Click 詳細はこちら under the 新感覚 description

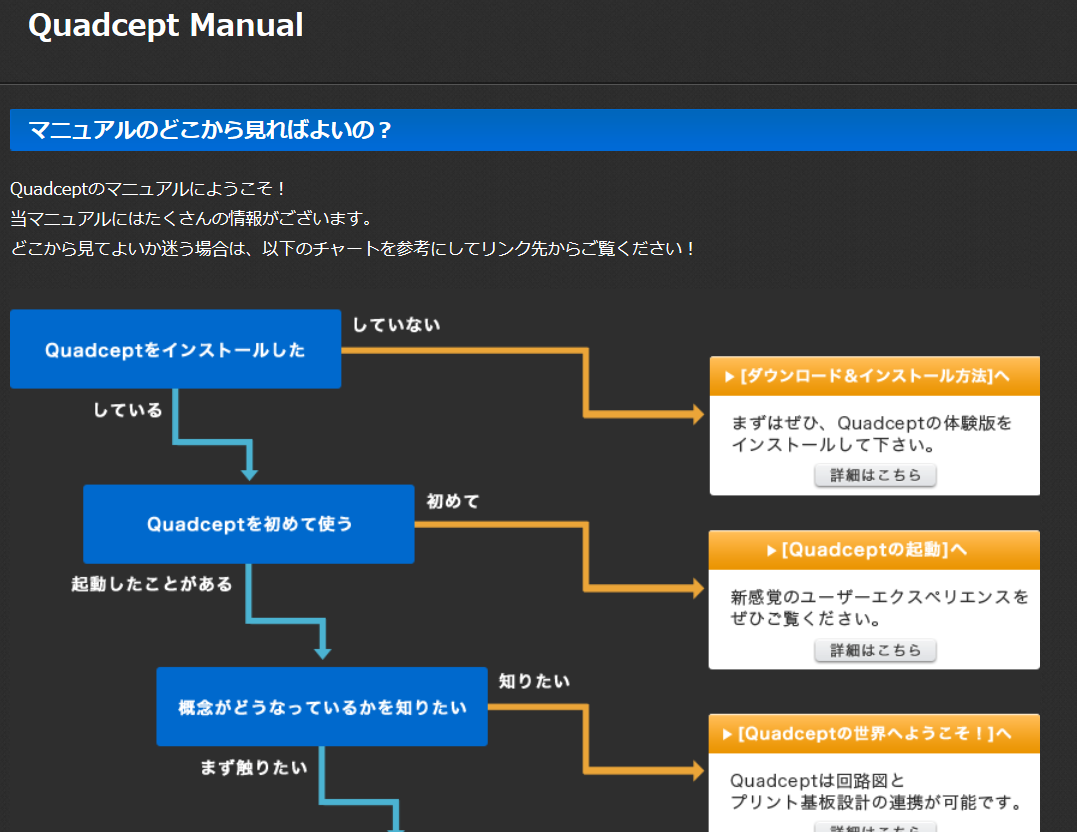[875, 650]
